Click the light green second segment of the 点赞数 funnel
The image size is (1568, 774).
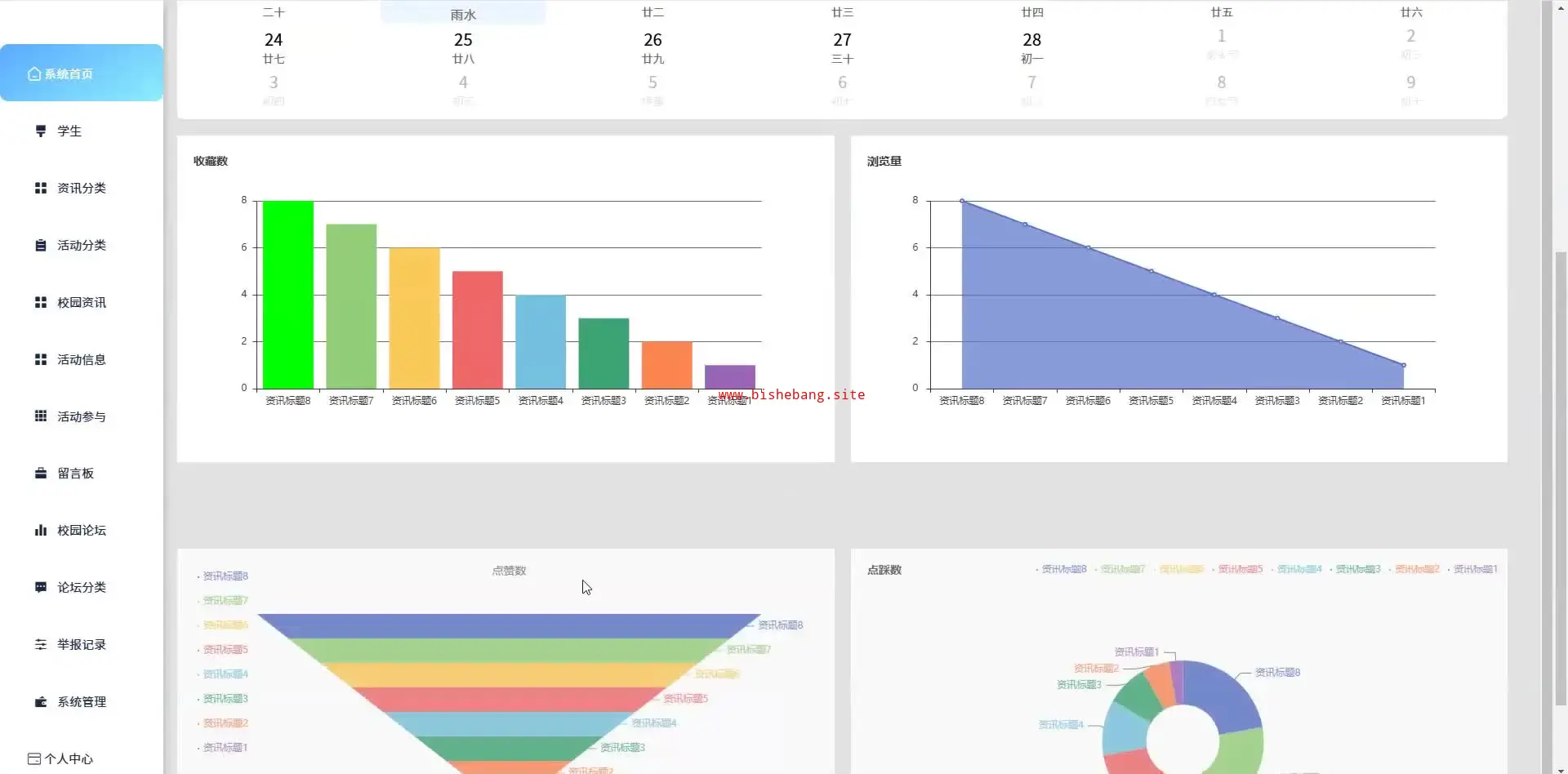pos(509,651)
